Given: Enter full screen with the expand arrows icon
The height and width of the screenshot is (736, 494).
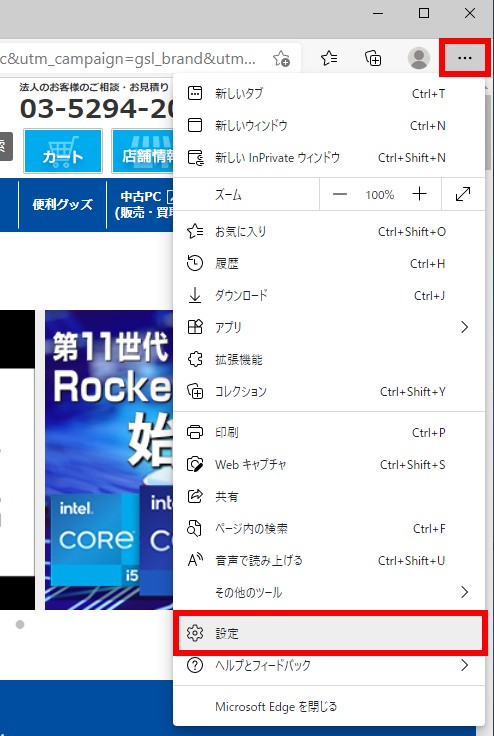Looking at the screenshot, I should pos(463,194).
